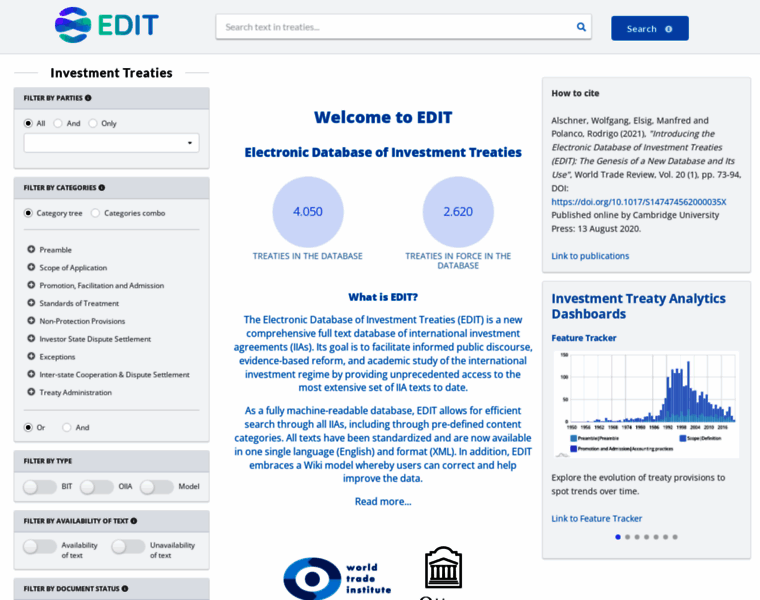Viewport: 760px width, 600px height.
Task: Click the blue Search button
Action: click(x=649, y=29)
